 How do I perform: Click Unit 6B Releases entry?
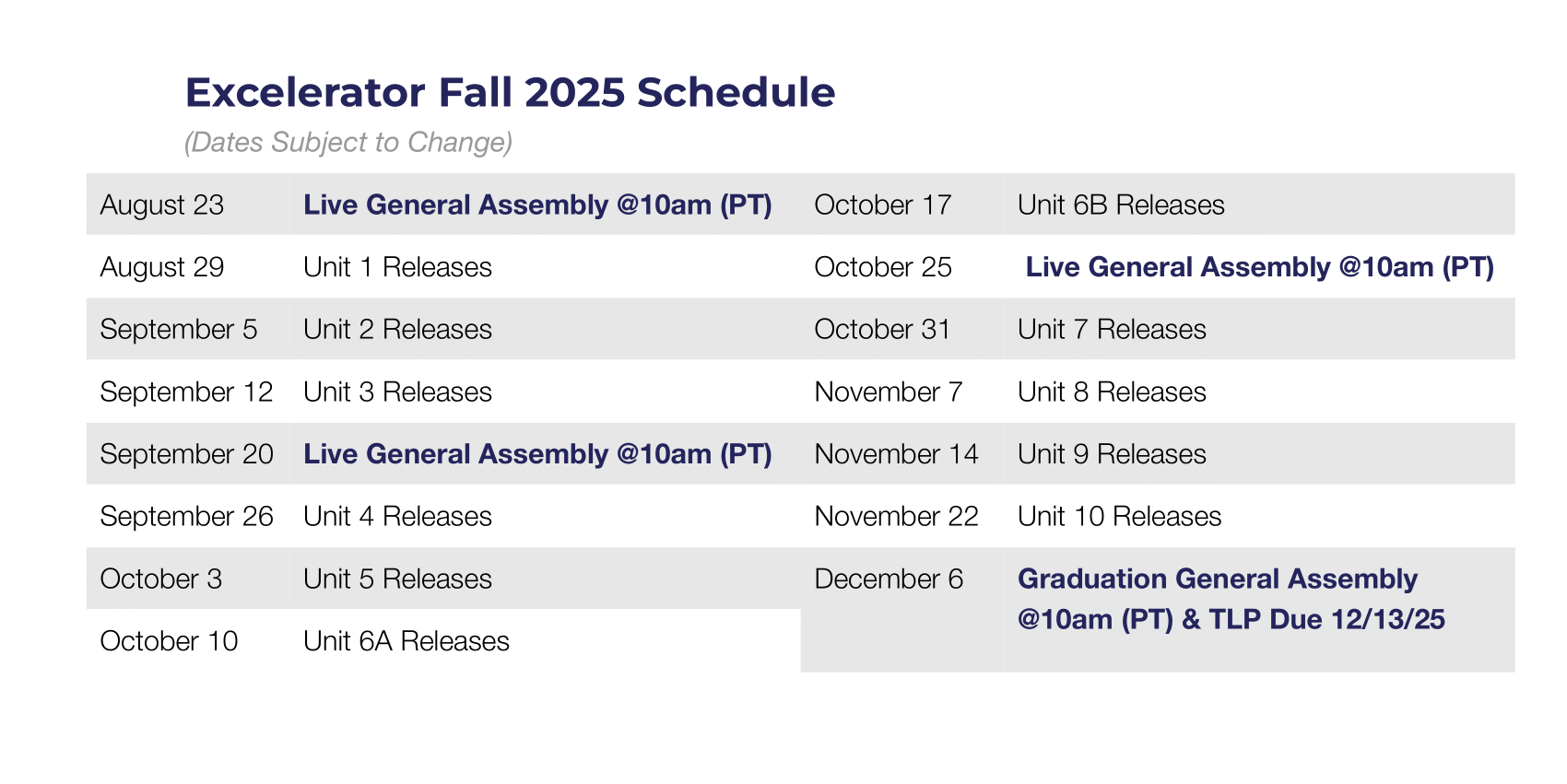1121,205
